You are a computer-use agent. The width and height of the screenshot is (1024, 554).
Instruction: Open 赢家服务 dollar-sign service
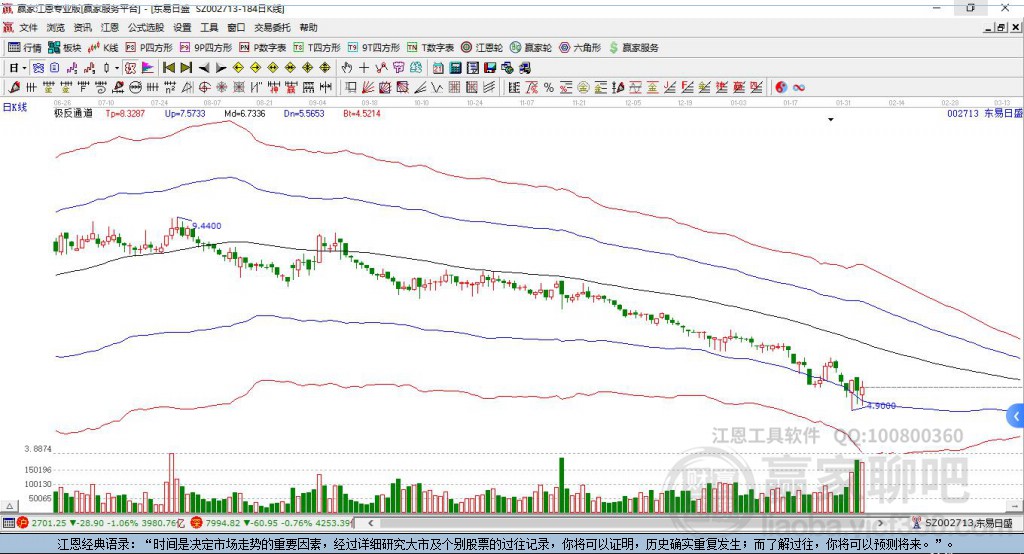pos(633,48)
